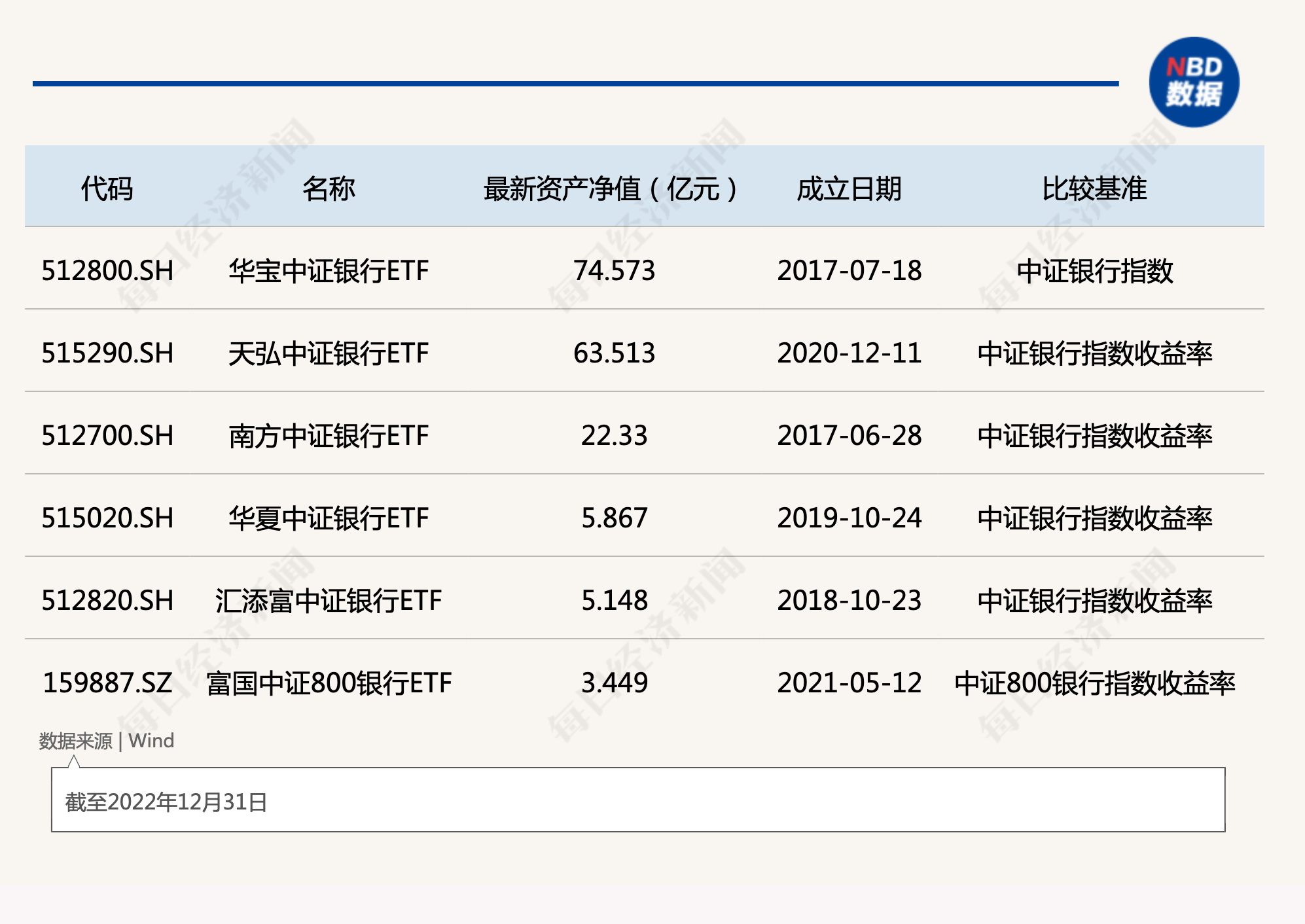The image size is (1305, 924).
Task: Select the name 富国中证800银行ETF
Action: coord(329,683)
